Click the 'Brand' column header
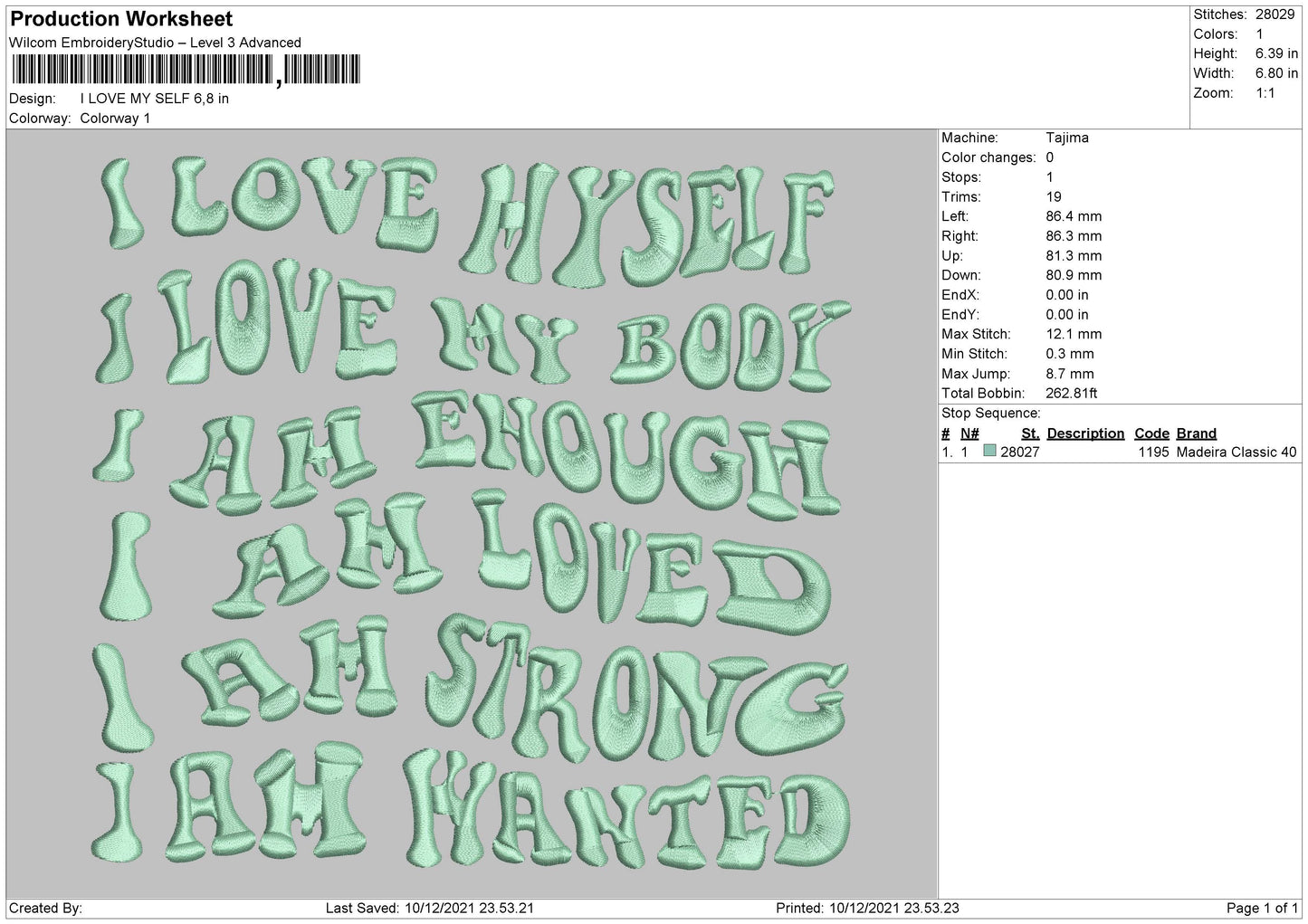Screen dimensions: 1308x924 coord(1197,433)
